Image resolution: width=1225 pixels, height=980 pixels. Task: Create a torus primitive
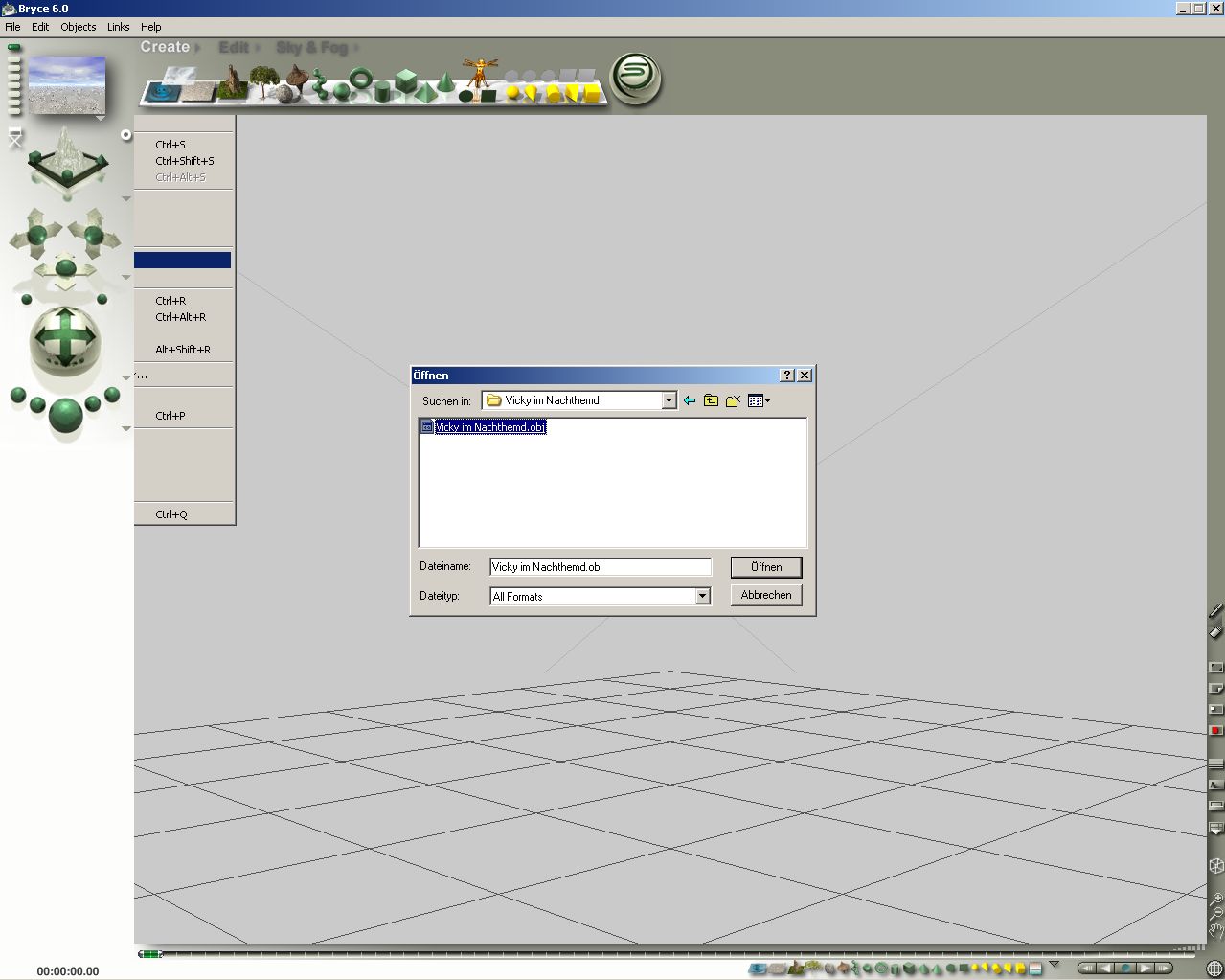pyautogui.click(x=360, y=78)
